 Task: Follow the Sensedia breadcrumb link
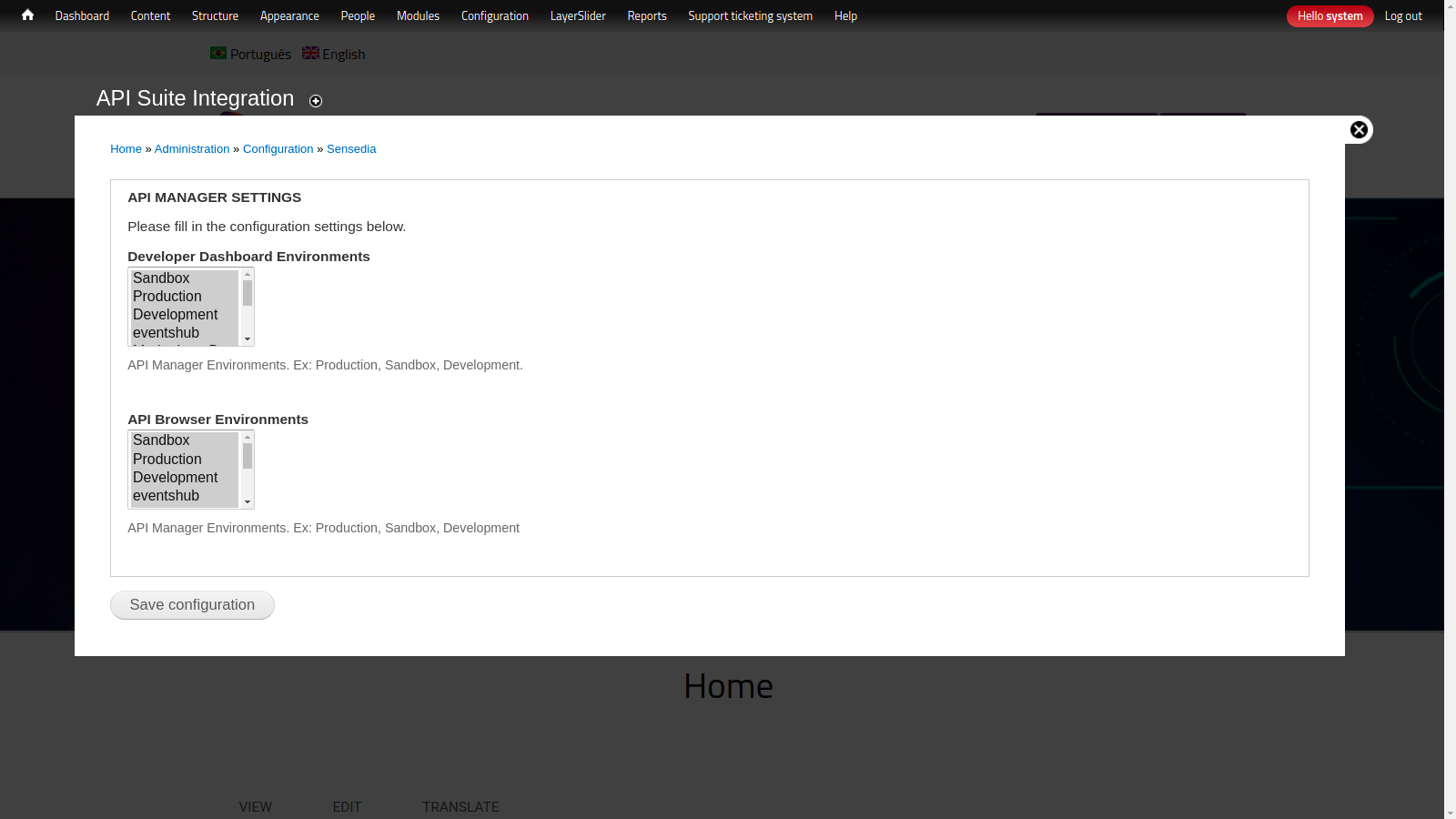[x=351, y=149]
